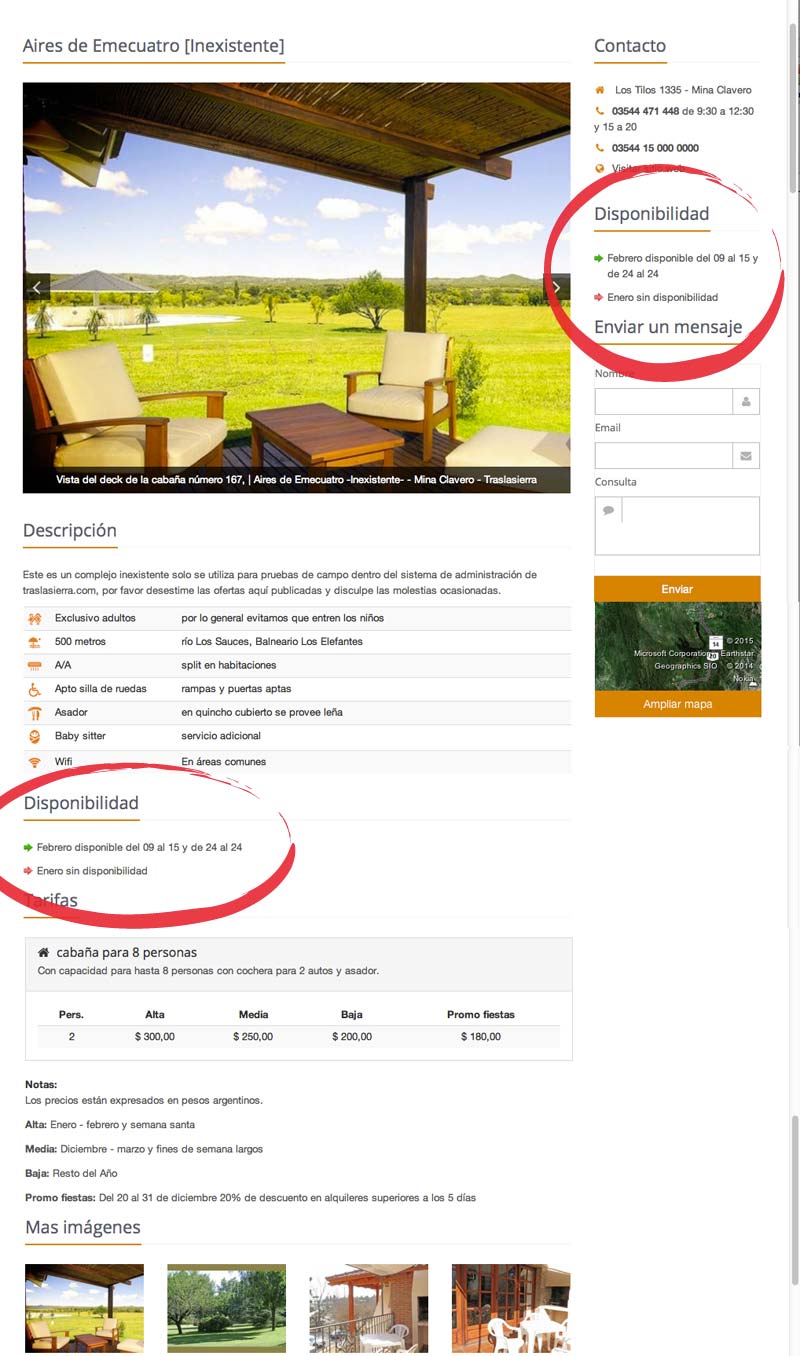
Task: Click the house icon beside the address
Action: pos(600,90)
